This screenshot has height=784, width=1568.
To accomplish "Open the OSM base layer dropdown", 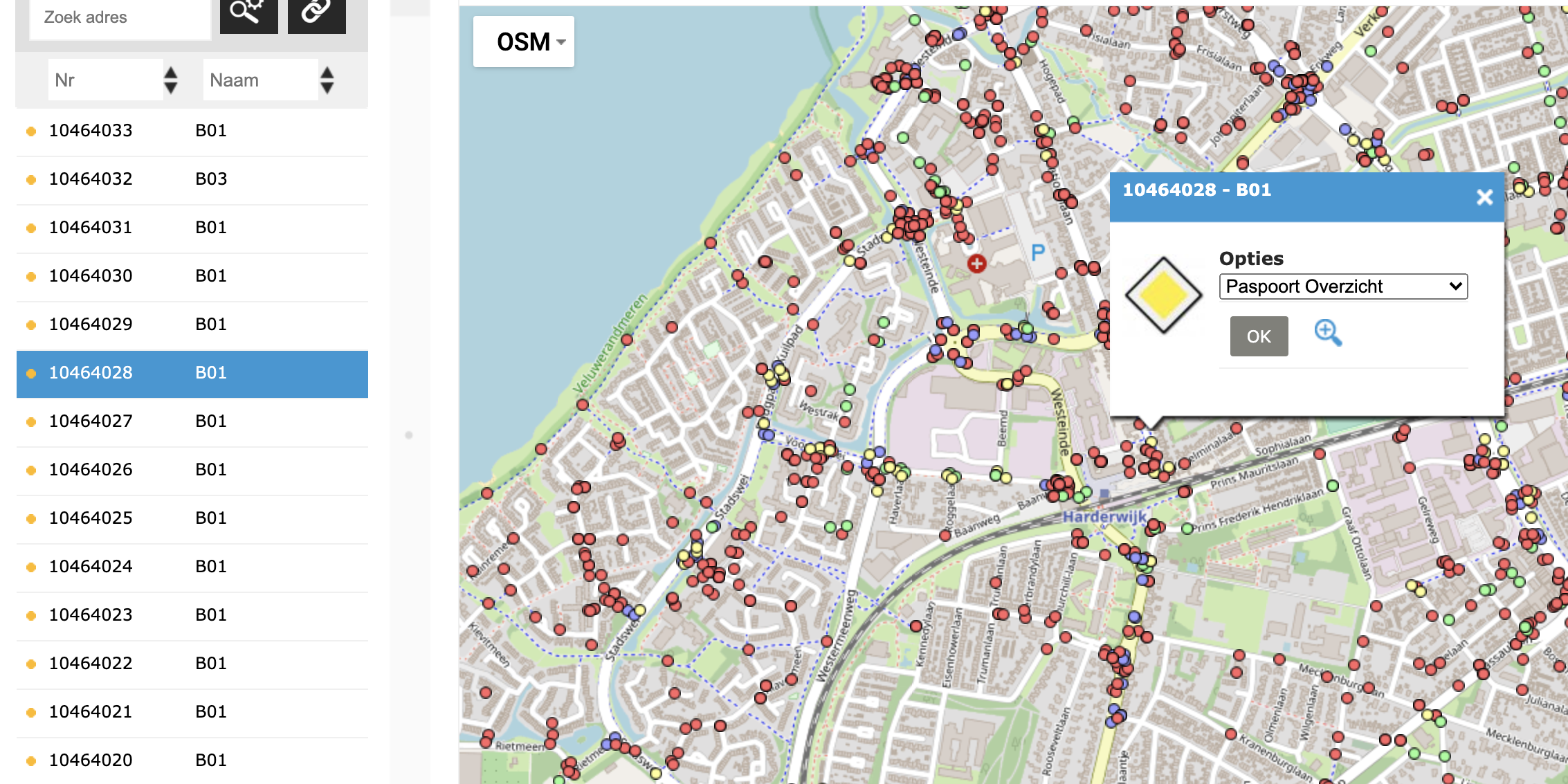I will point(524,42).
